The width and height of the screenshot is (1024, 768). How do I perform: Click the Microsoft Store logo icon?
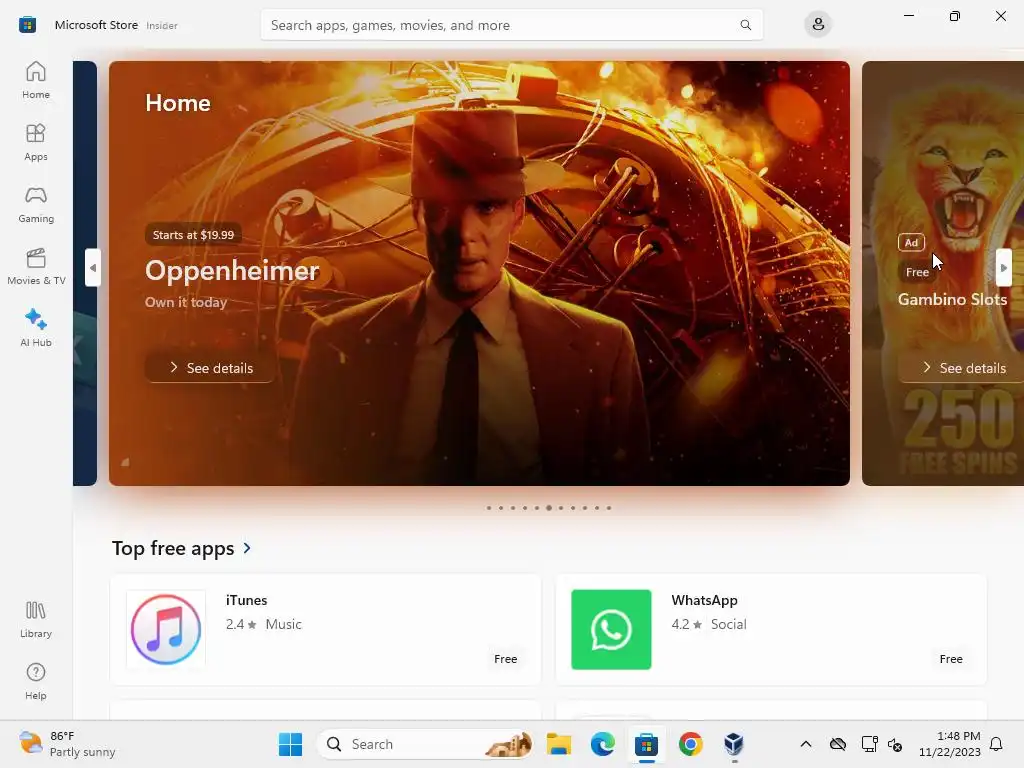pos(27,25)
